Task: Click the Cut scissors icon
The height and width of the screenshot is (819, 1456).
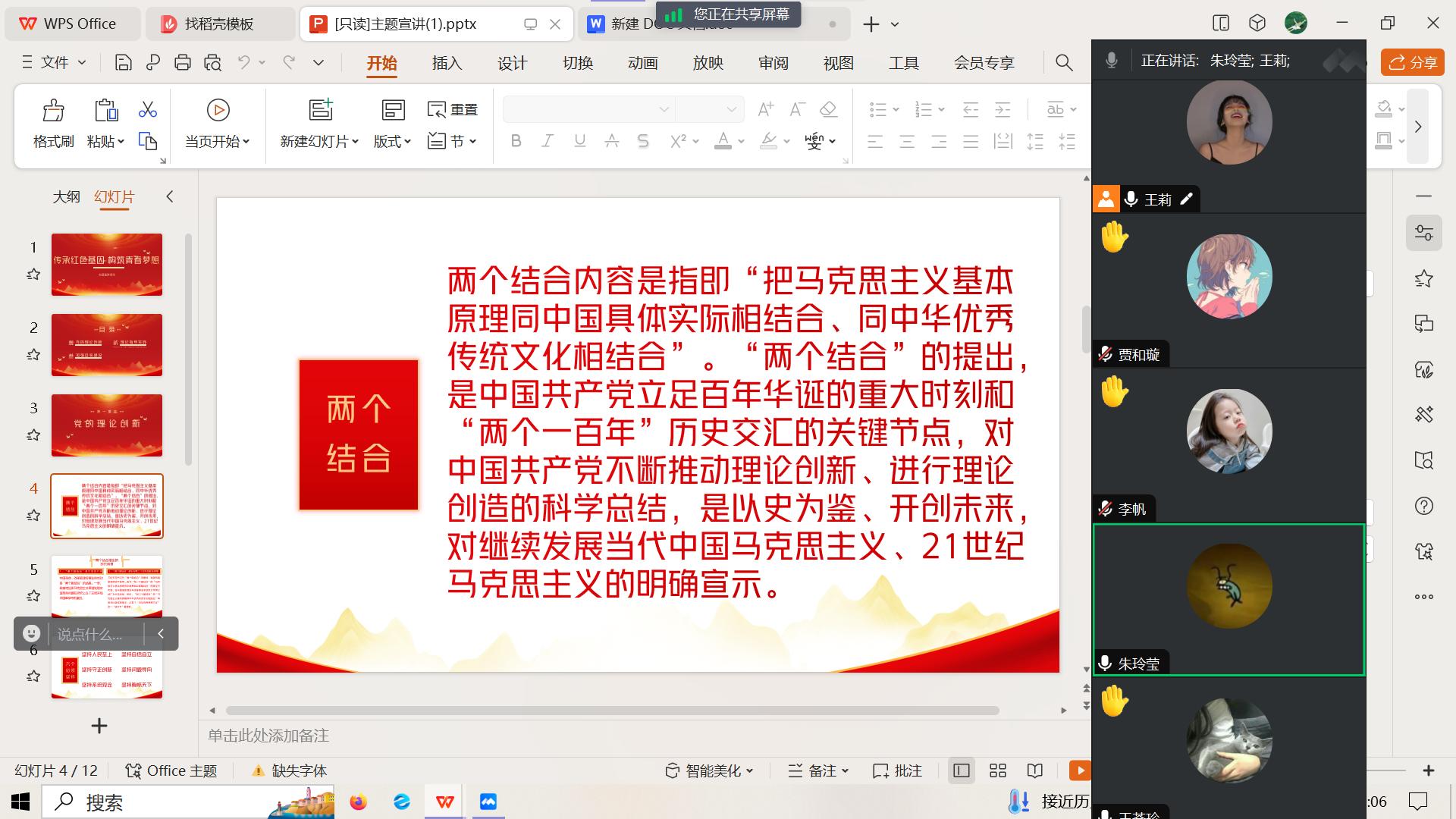Action: (147, 110)
